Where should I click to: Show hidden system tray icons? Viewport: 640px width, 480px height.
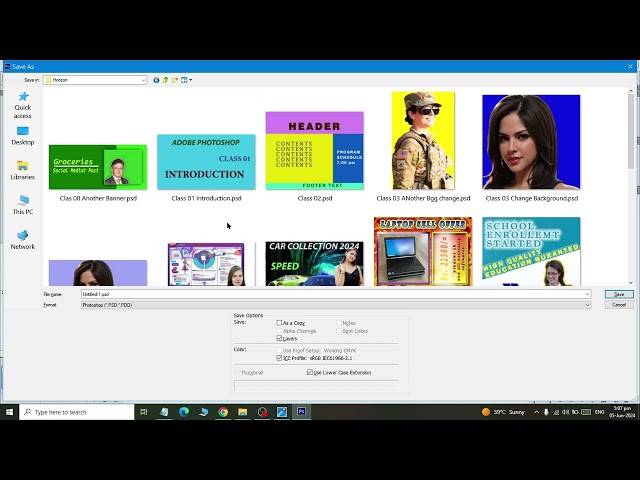(536, 412)
